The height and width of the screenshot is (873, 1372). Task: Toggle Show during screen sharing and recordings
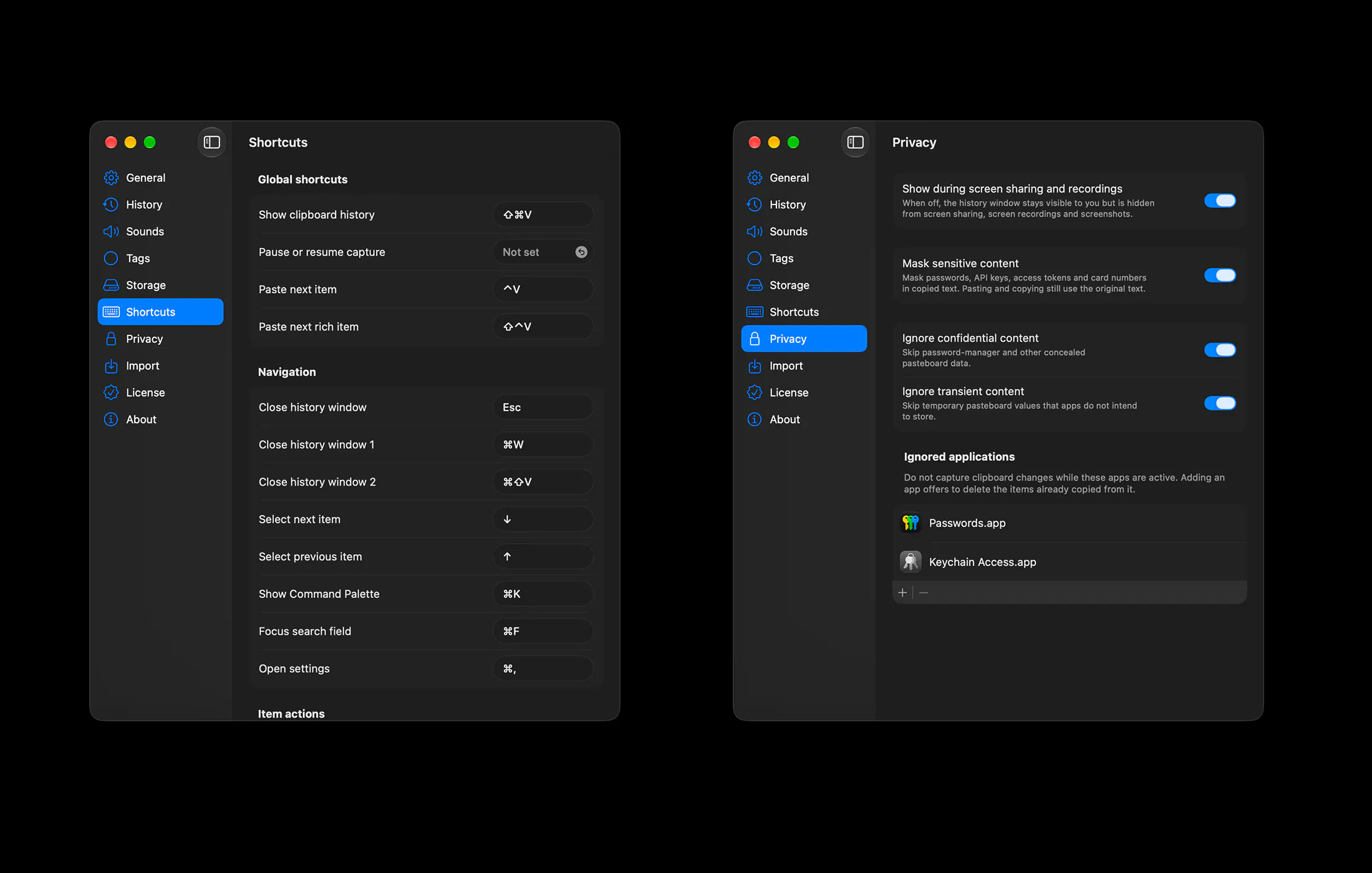(1220, 201)
